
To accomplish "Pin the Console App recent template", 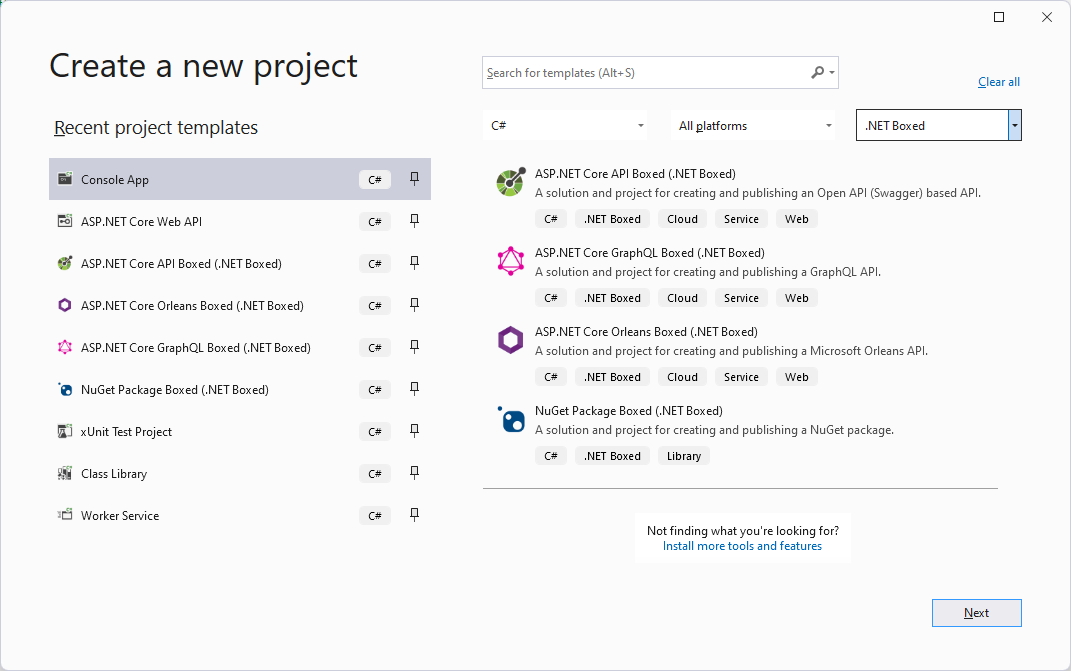I will 414,180.
